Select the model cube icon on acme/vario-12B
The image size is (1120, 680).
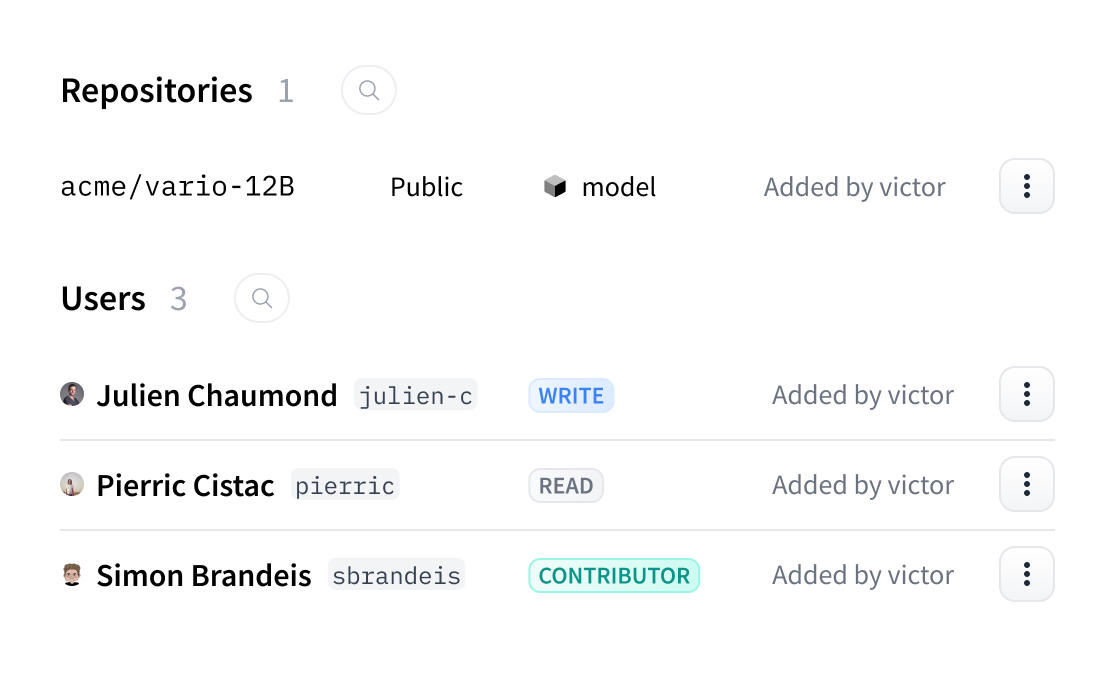click(x=555, y=186)
